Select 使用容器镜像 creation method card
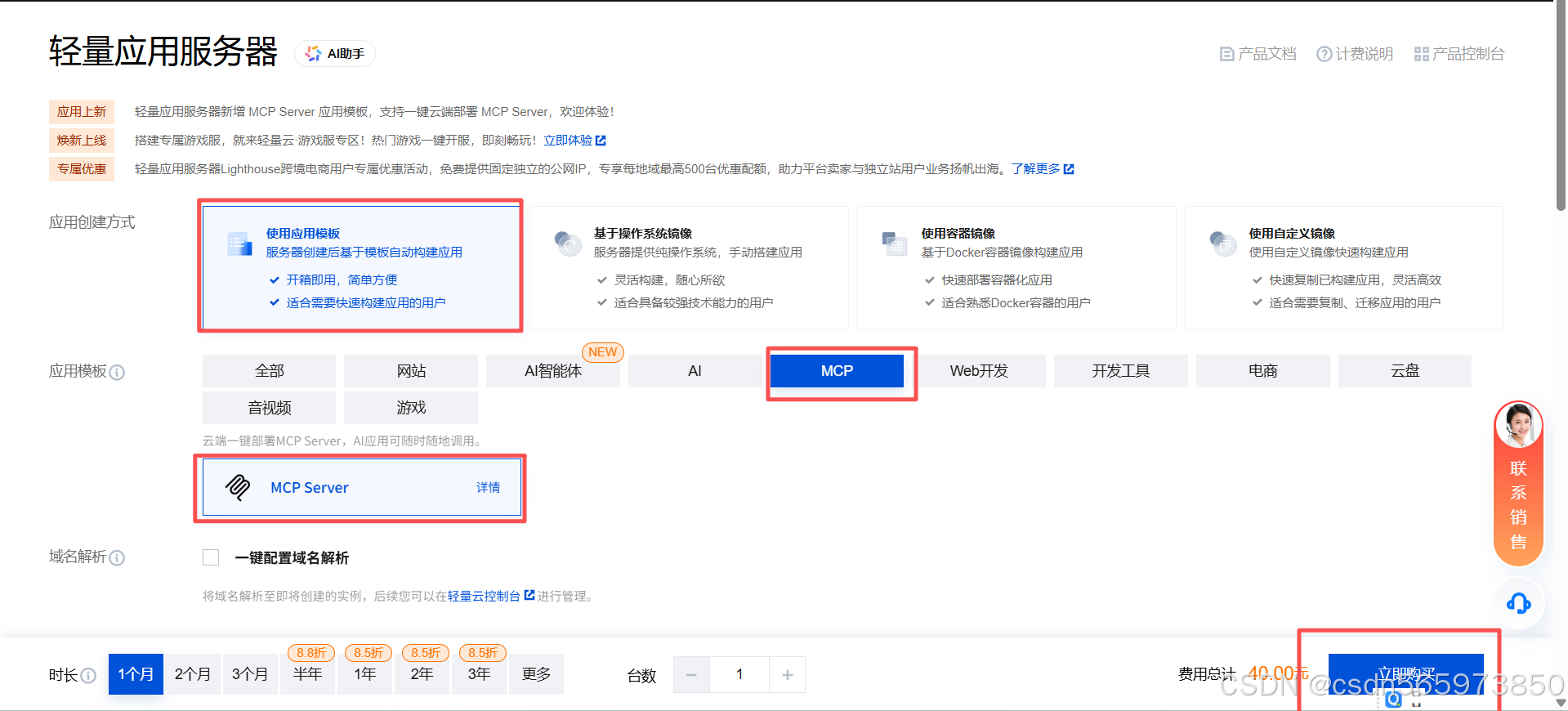The height and width of the screenshot is (711, 1568). click(1016, 267)
